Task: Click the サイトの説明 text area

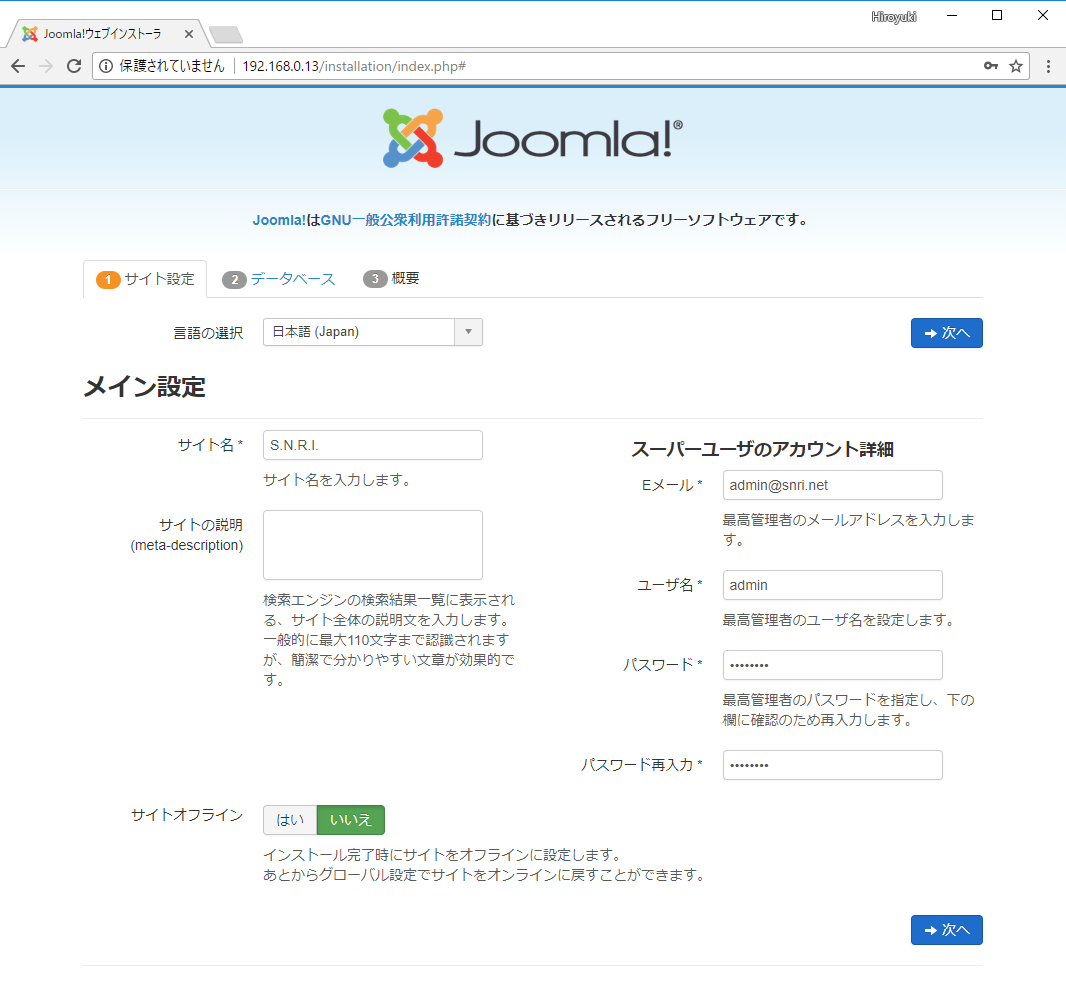Action: pyautogui.click(x=373, y=545)
